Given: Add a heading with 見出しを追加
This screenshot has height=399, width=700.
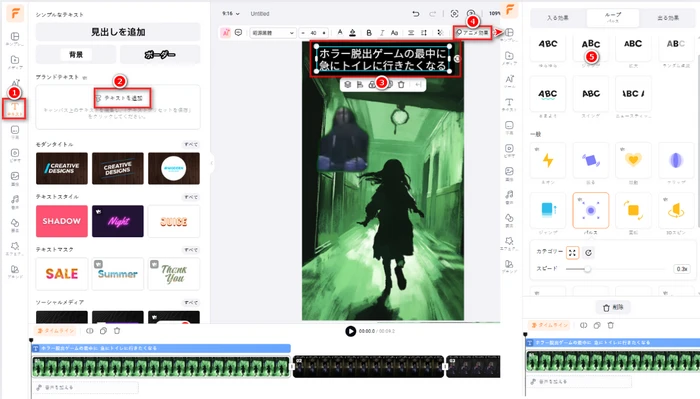Looking at the screenshot, I should 118,32.
